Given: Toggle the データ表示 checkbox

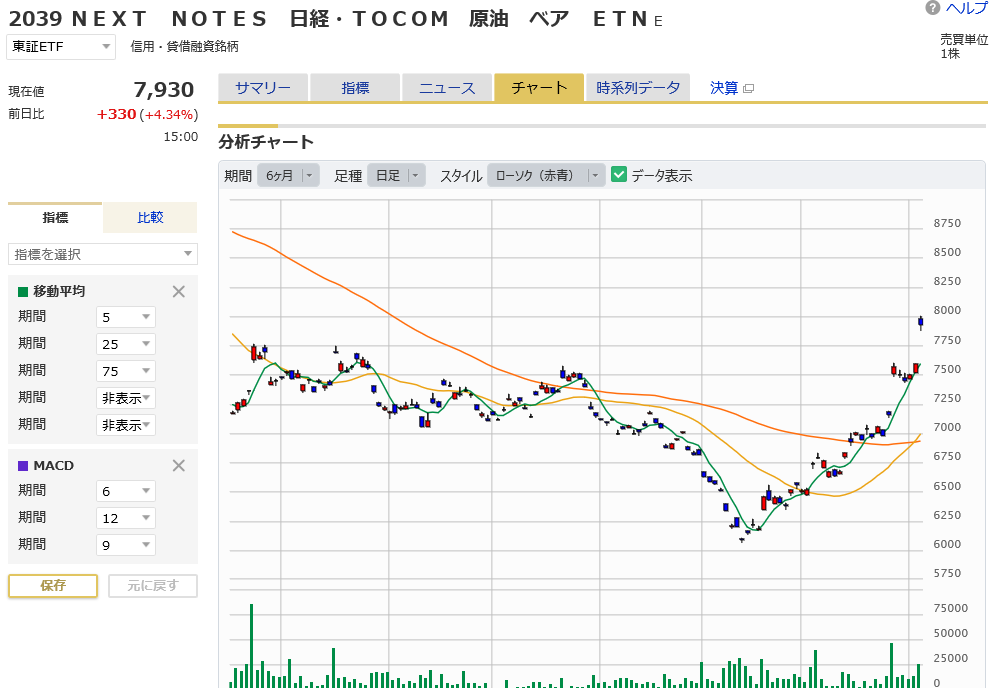Looking at the screenshot, I should point(619,175).
